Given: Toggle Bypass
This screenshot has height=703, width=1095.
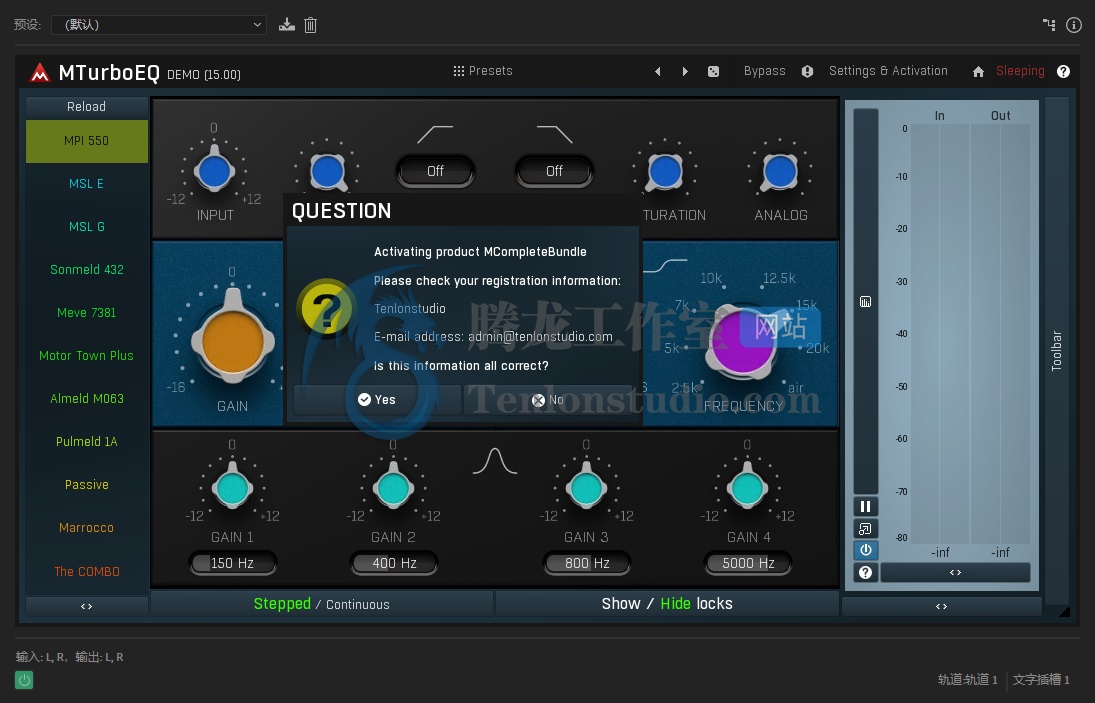Looking at the screenshot, I should coord(764,71).
